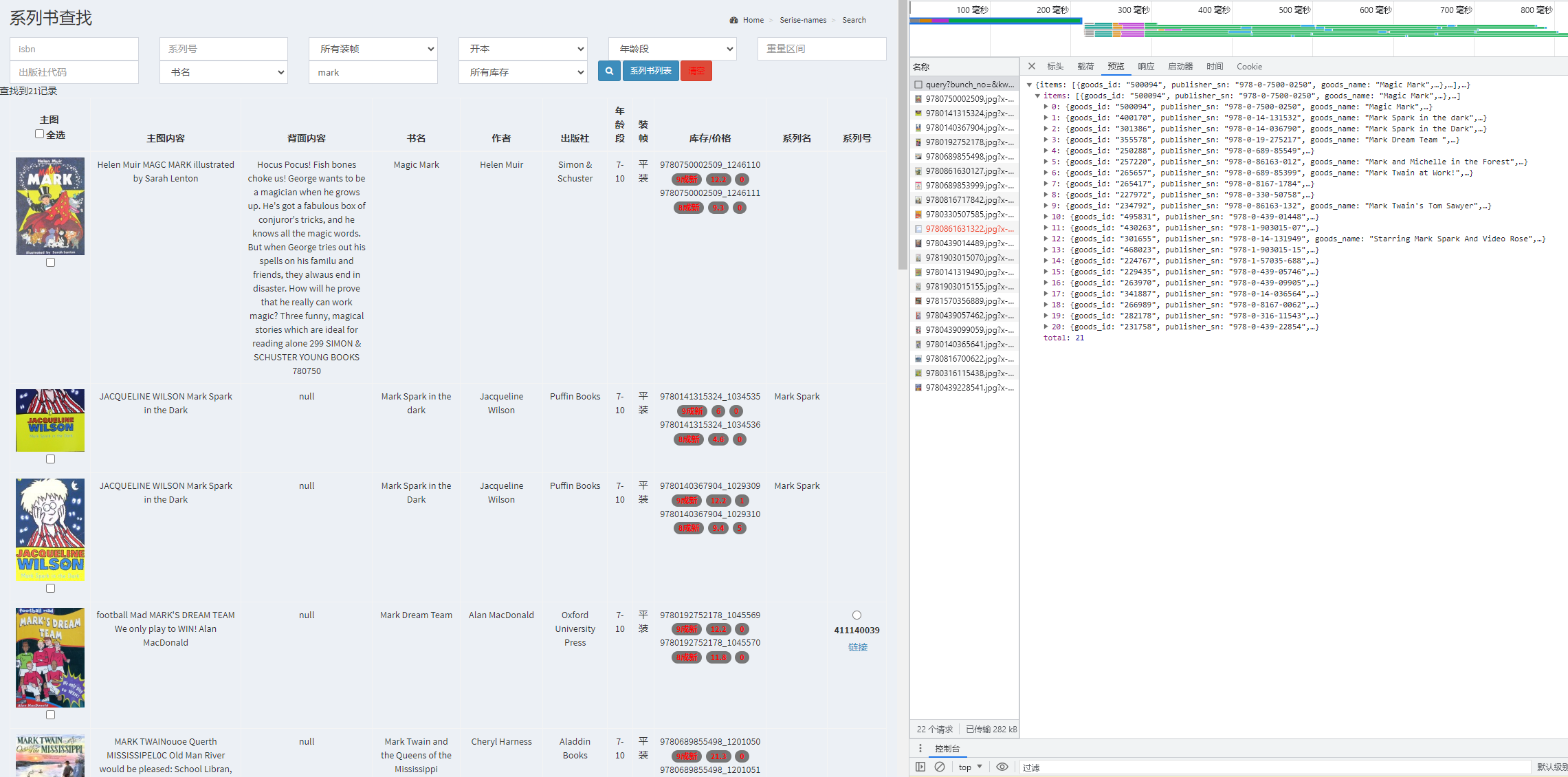Check the box under Mark Spark in the dark cover
The height and width of the screenshot is (777, 1568).
point(50,459)
